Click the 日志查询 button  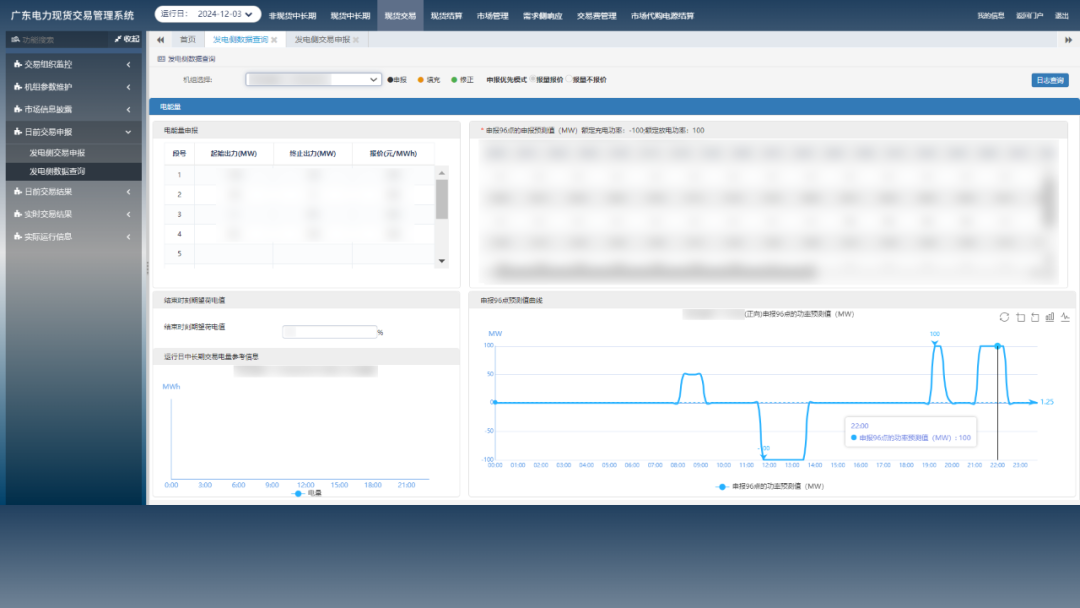(1050, 80)
